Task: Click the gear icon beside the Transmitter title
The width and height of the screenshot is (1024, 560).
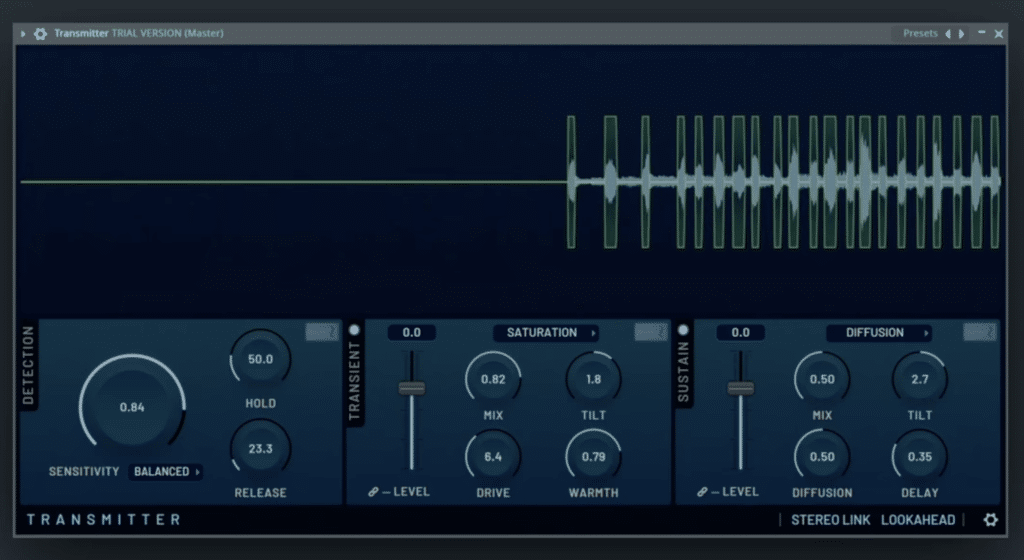Action: [40, 33]
